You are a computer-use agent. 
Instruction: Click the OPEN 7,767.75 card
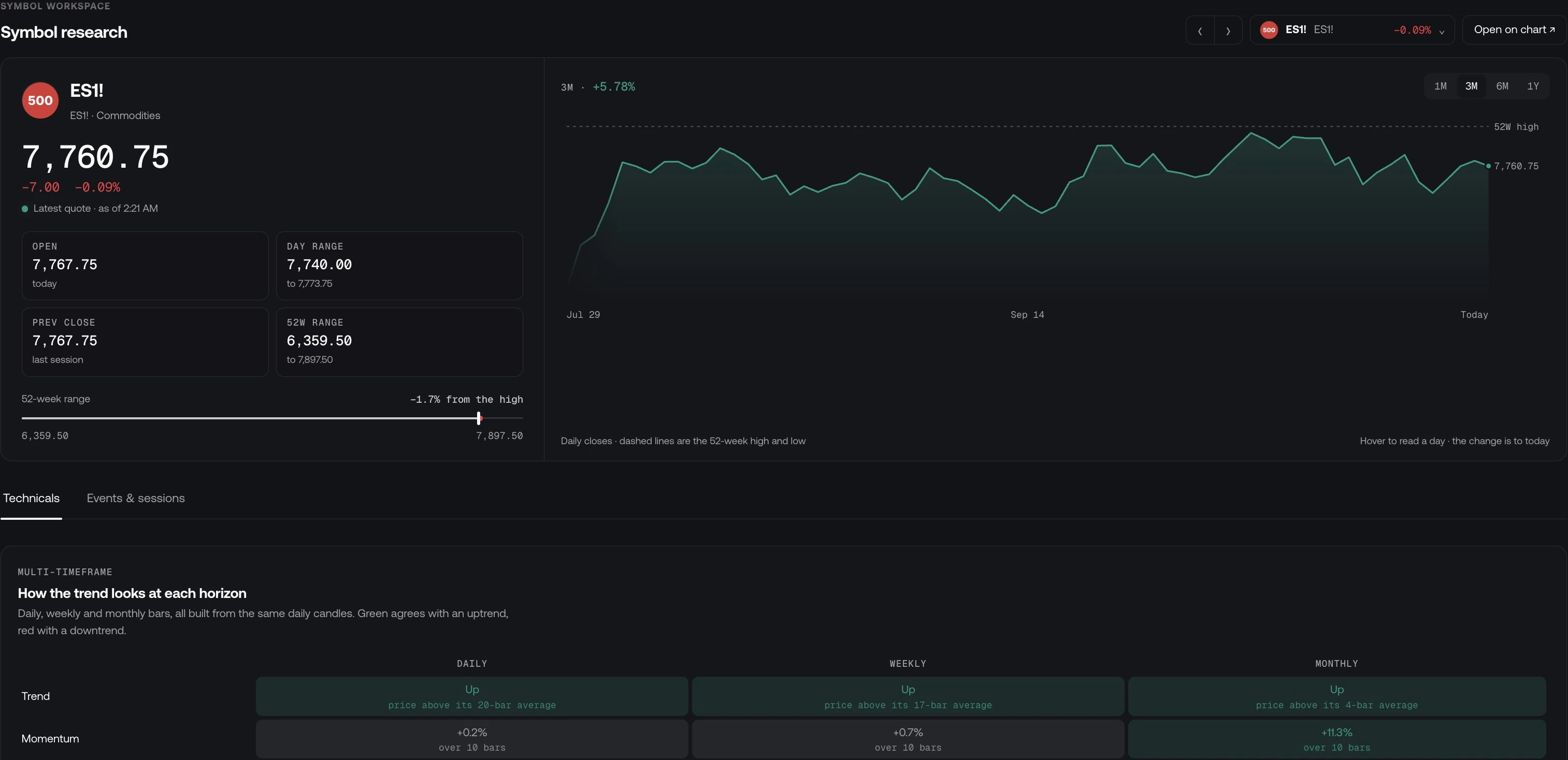tap(145, 265)
